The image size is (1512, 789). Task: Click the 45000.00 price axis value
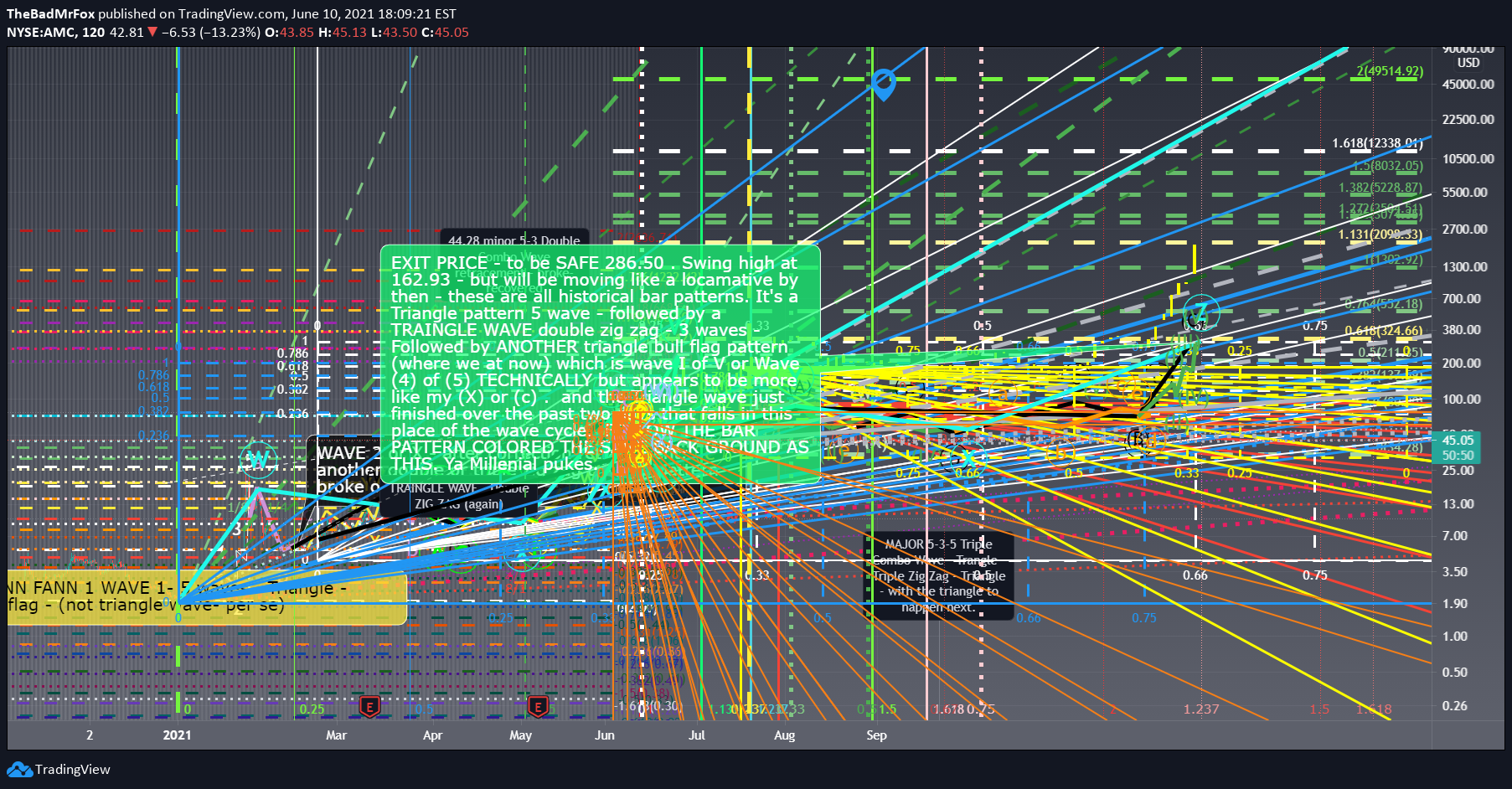click(1468, 84)
